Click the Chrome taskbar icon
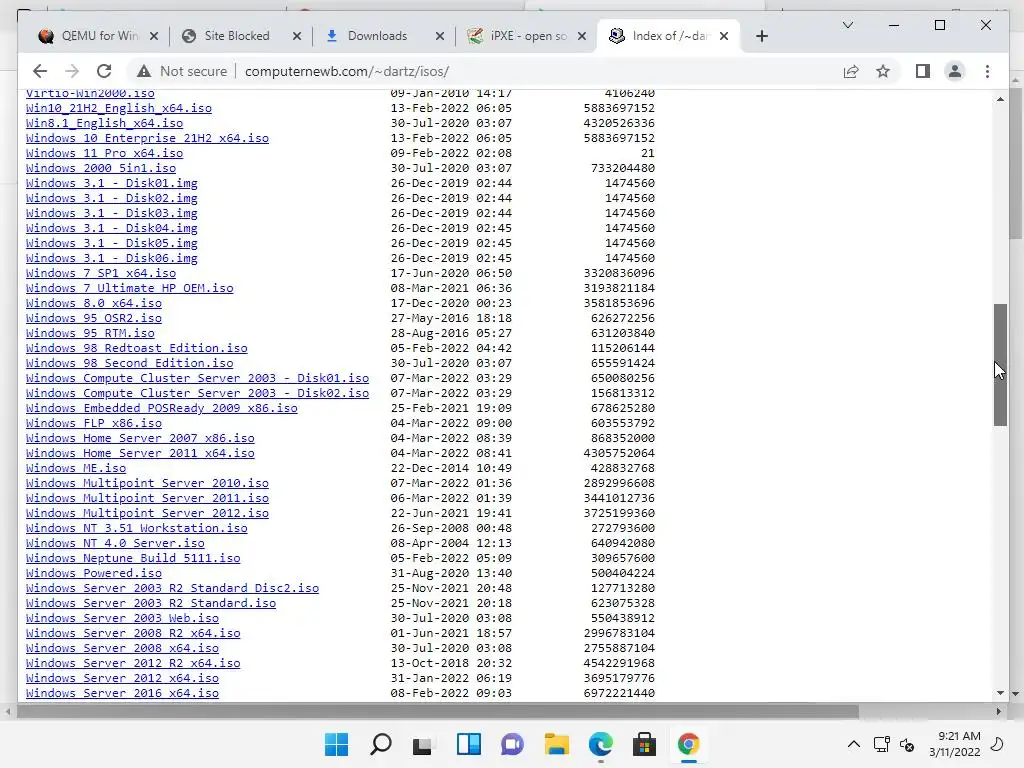Image resolution: width=1024 pixels, height=768 pixels. pos(688,744)
